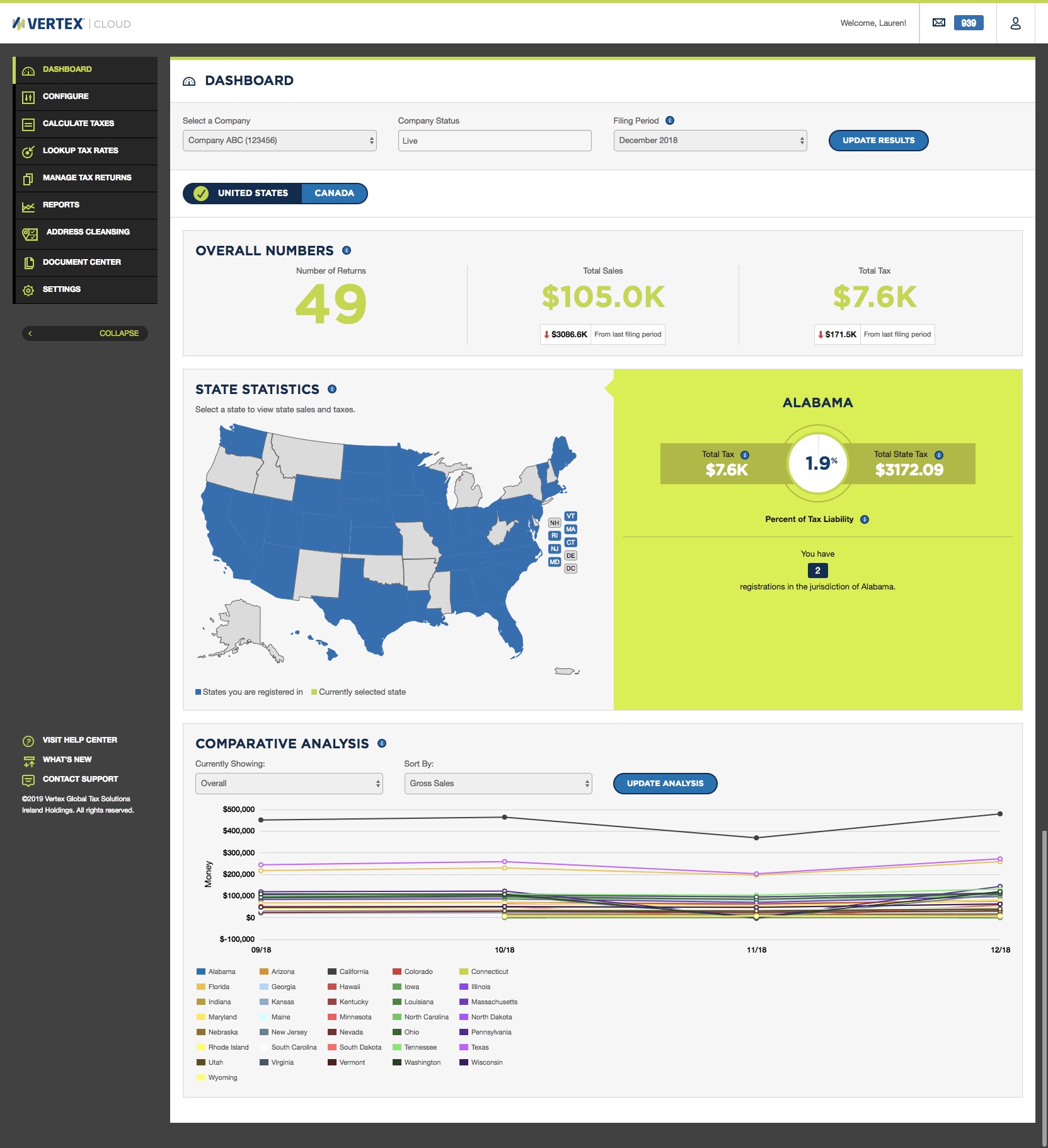Select the MD state box
Viewport: 1048px width, 1148px height.
pos(555,562)
